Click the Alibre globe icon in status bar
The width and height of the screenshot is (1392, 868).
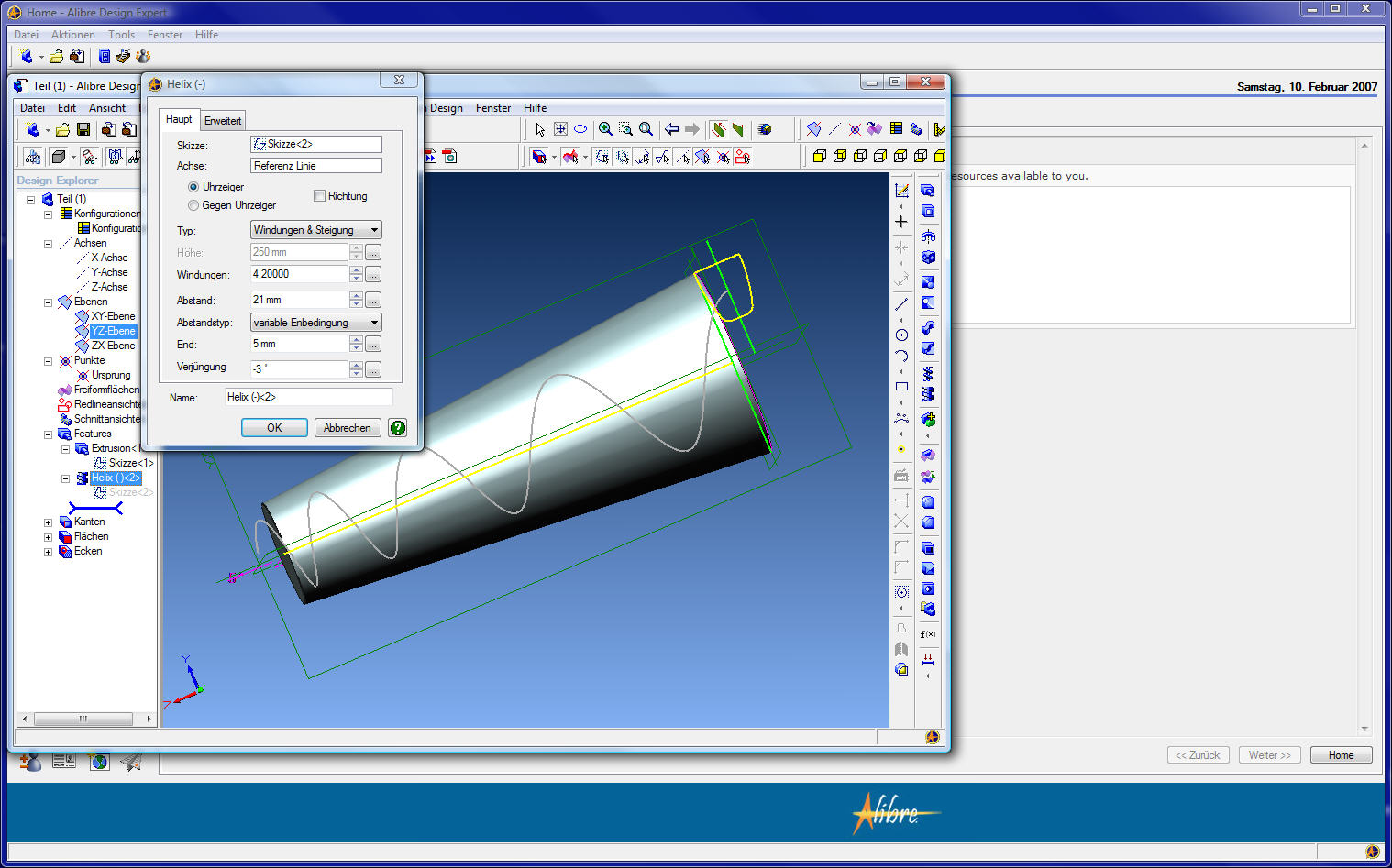click(933, 737)
